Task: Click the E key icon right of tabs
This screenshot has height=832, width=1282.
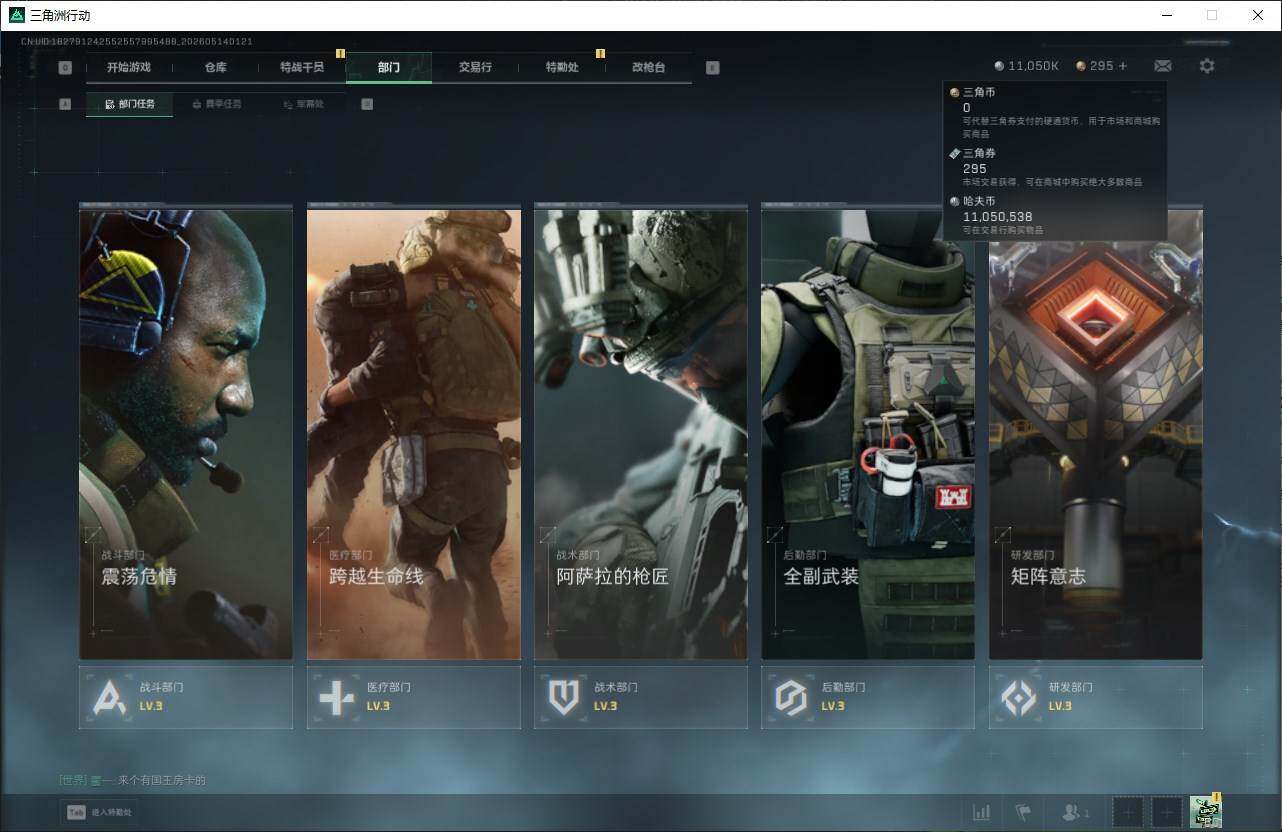Action: click(x=712, y=68)
